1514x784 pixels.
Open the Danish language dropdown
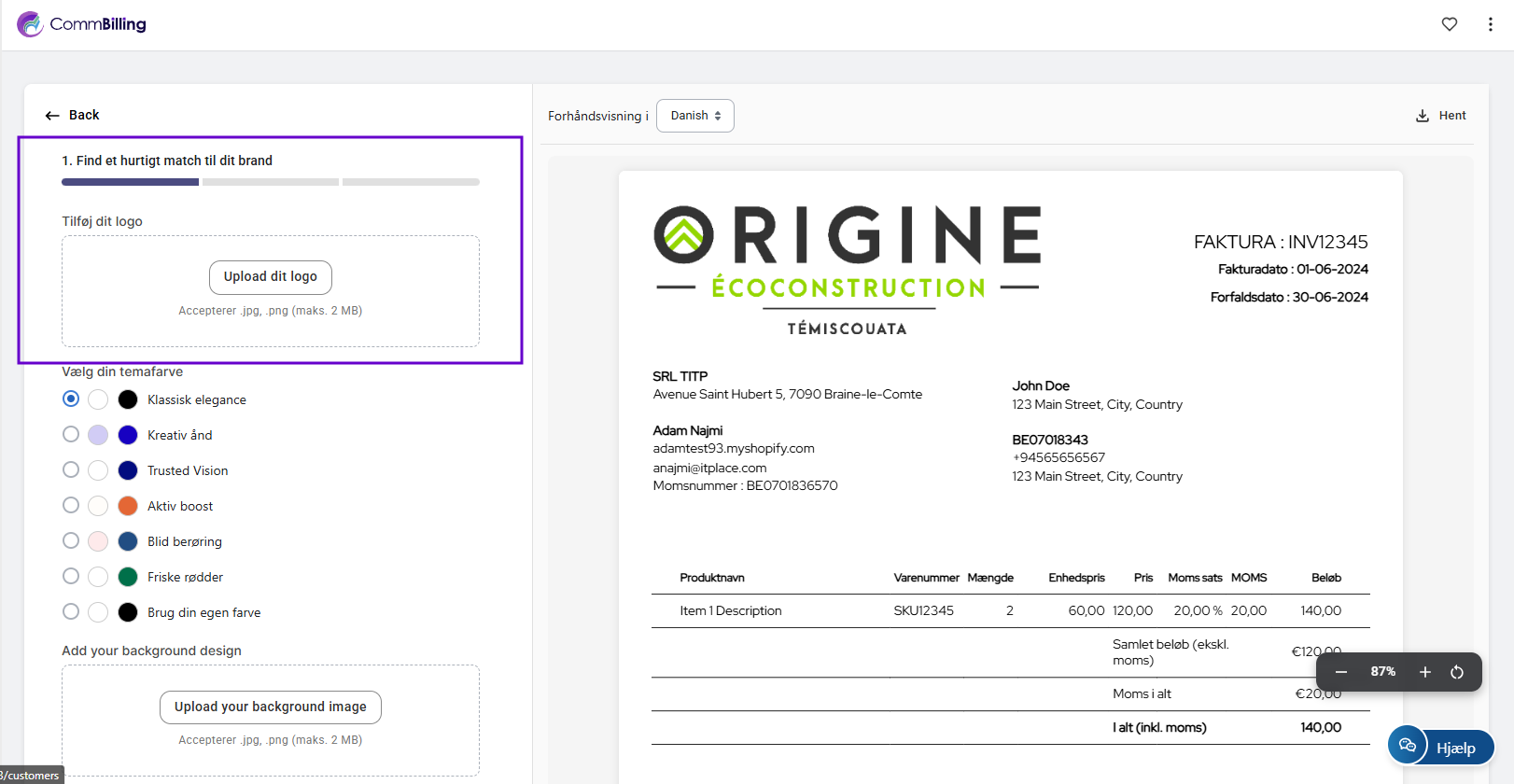point(695,116)
